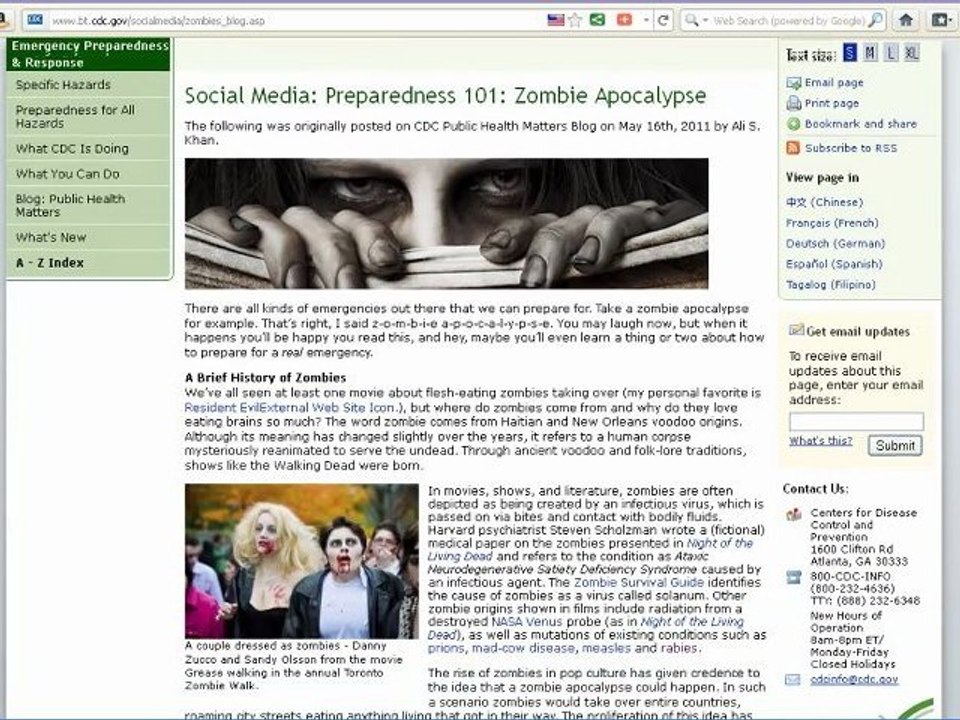Open the prions link
The height and width of the screenshot is (720, 960).
tap(446, 648)
